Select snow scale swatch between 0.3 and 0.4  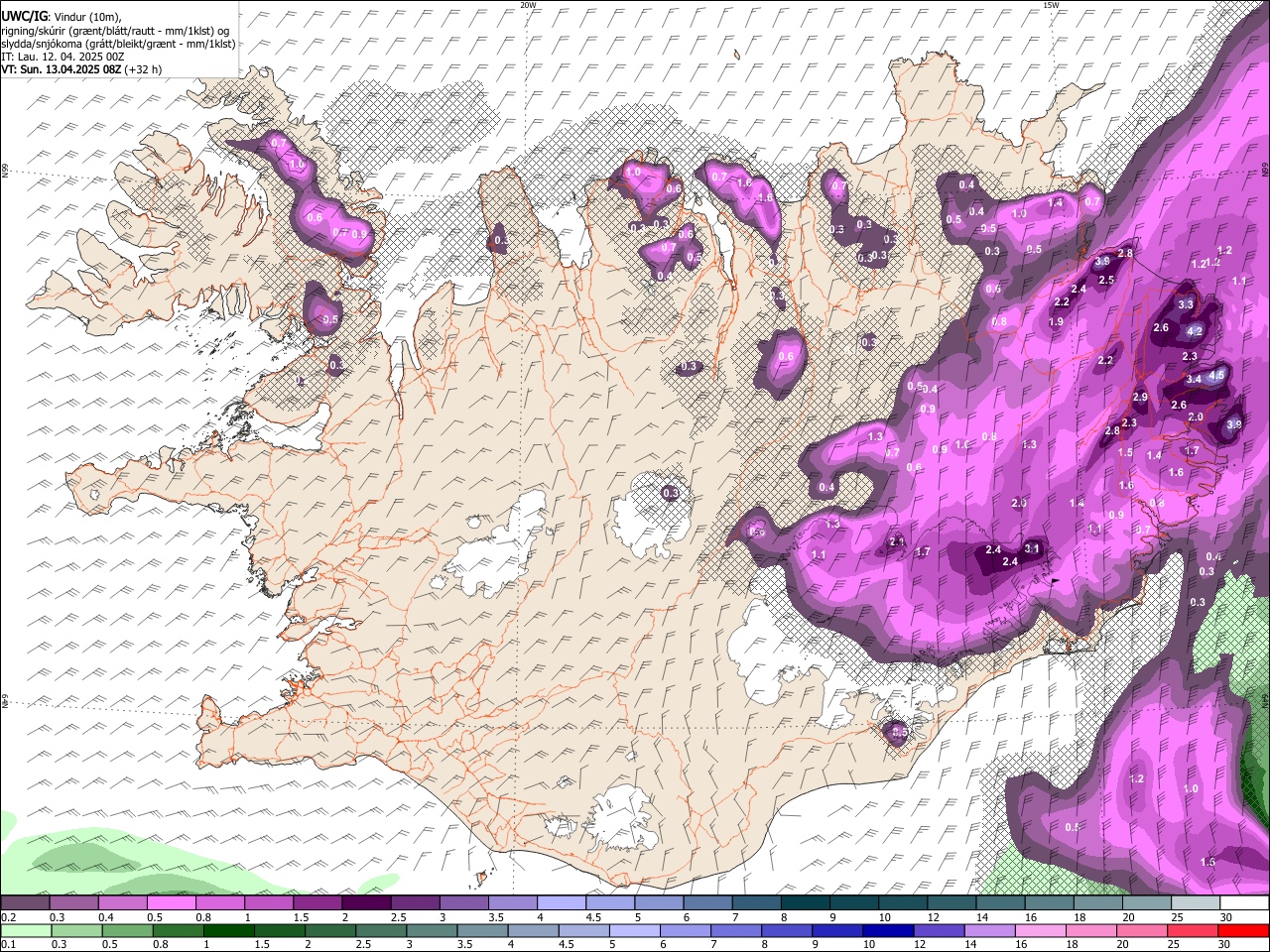pos(73,903)
